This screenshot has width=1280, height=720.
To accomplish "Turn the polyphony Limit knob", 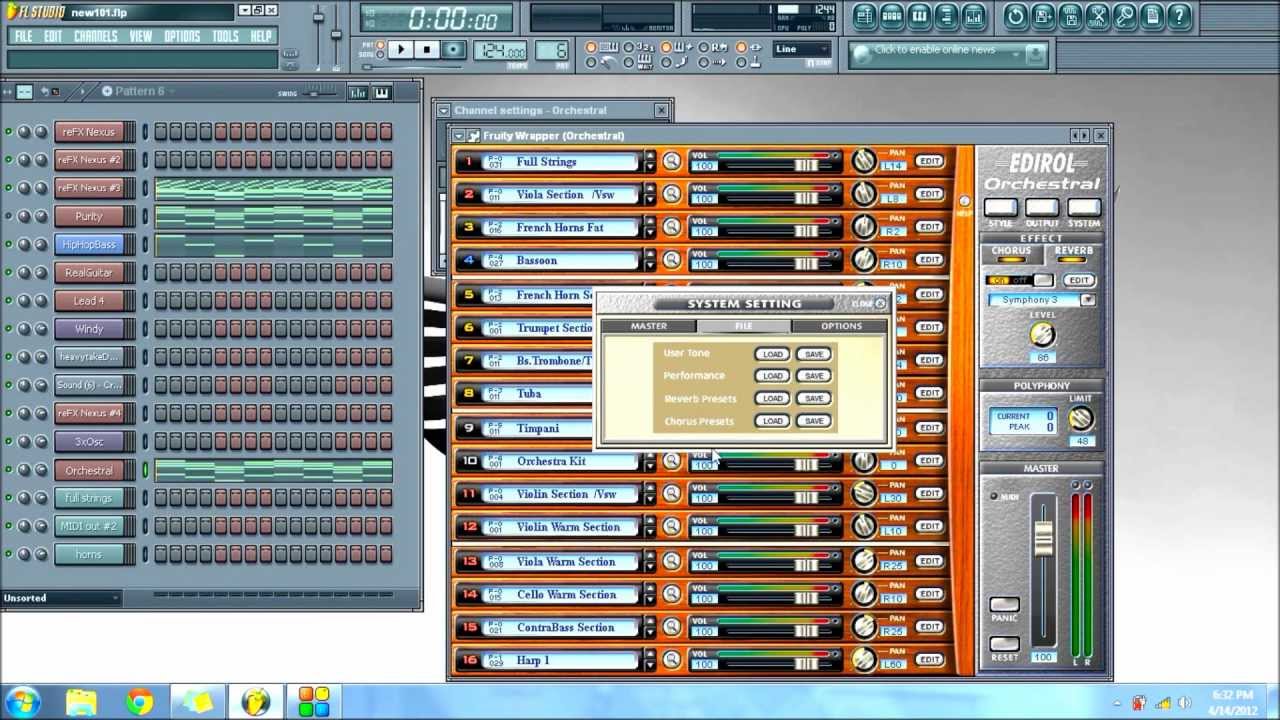I will 1080,420.
